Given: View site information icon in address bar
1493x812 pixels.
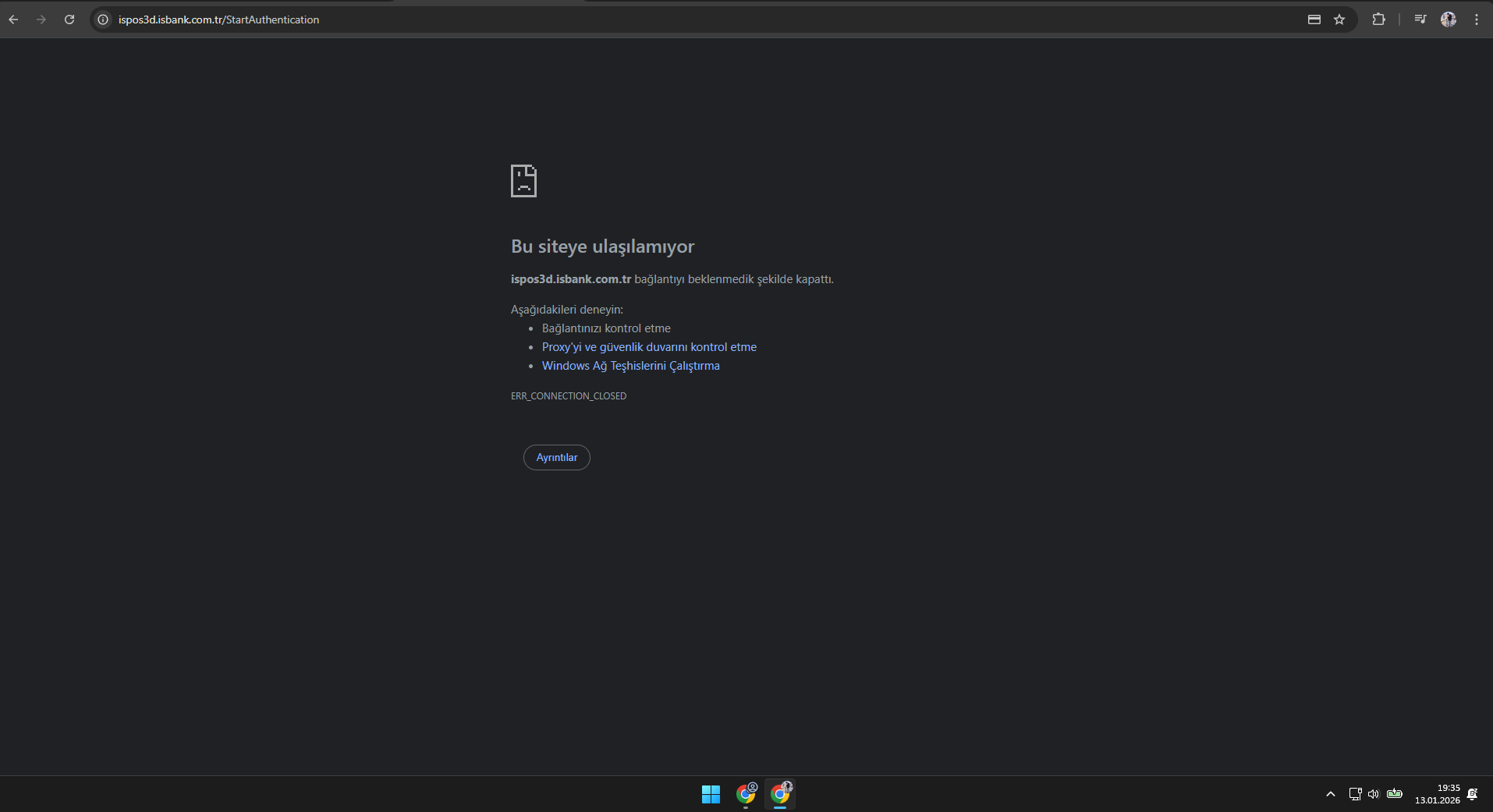Looking at the screenshot, I should tap(102, 20).
